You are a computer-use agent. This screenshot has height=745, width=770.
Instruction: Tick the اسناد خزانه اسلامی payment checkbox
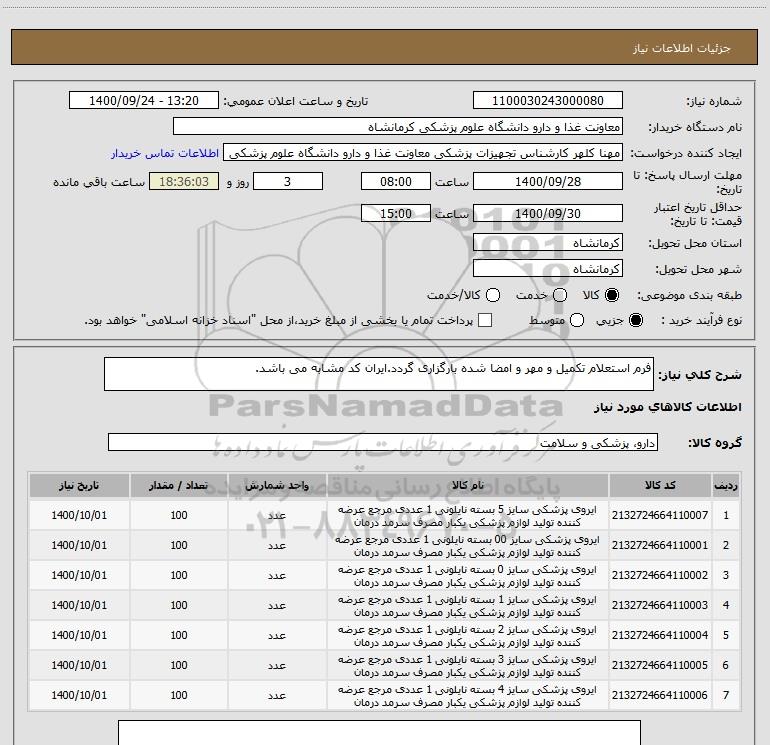pos(485,320)
